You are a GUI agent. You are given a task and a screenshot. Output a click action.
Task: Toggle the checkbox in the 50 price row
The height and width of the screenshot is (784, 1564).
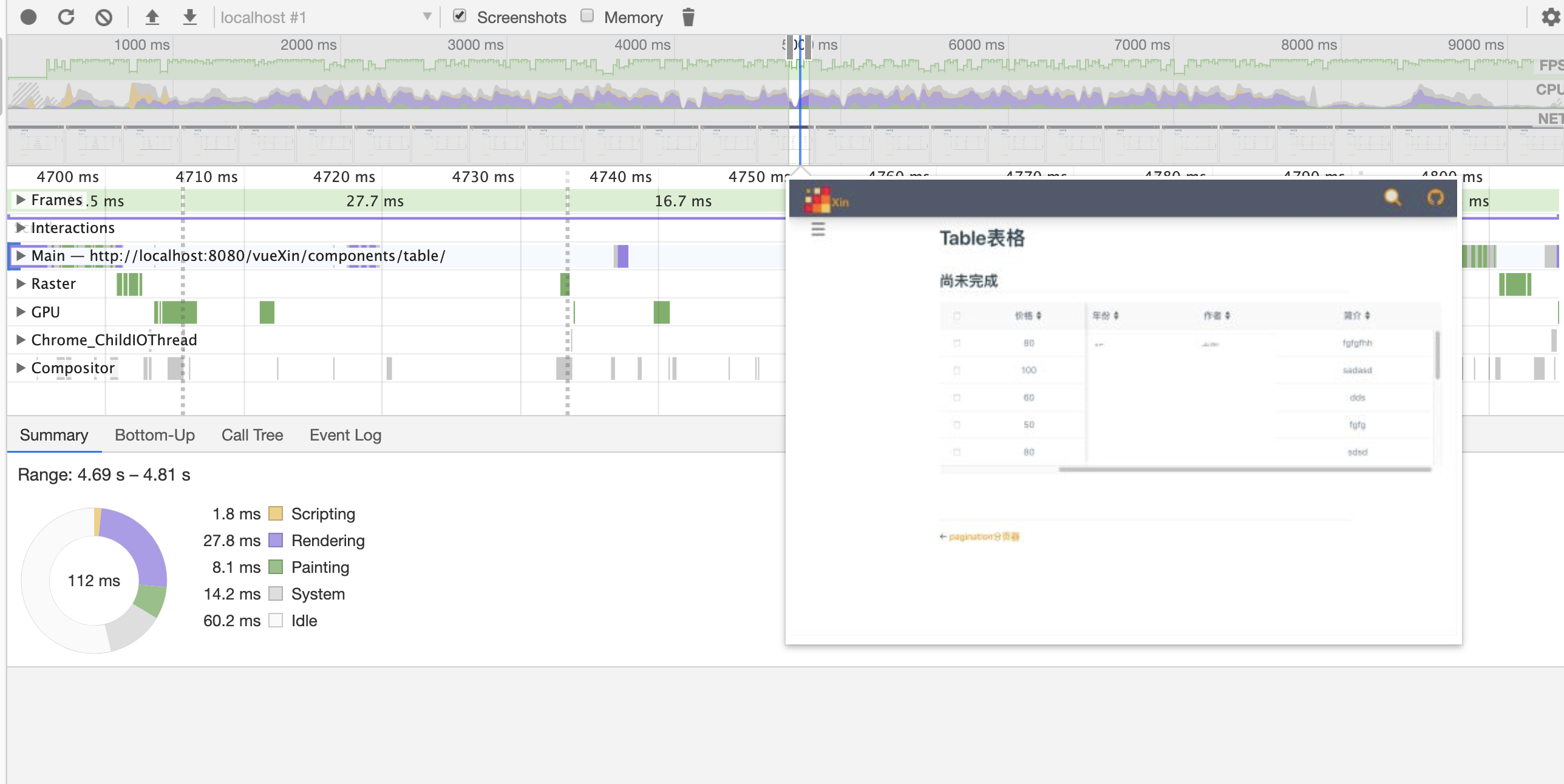tap(957, 425)
